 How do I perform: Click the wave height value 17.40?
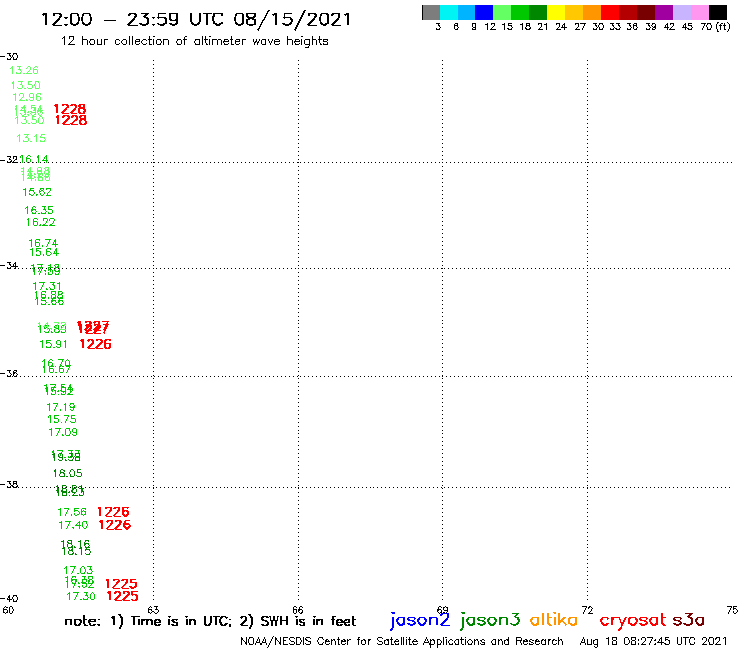[x=73, y=525]
